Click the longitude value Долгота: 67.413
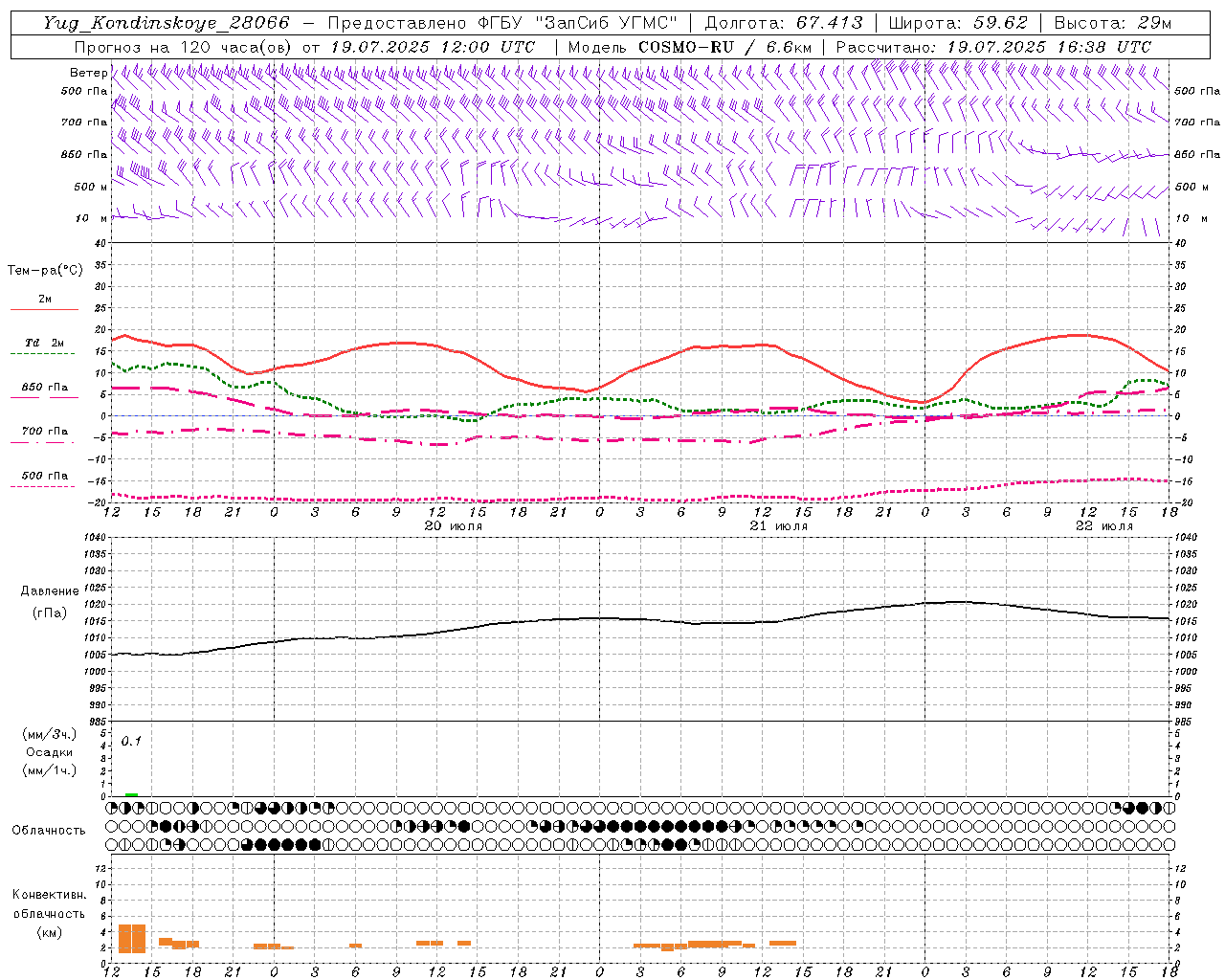The height and width of the screenshot is (980, 1225). coord(783,23)
